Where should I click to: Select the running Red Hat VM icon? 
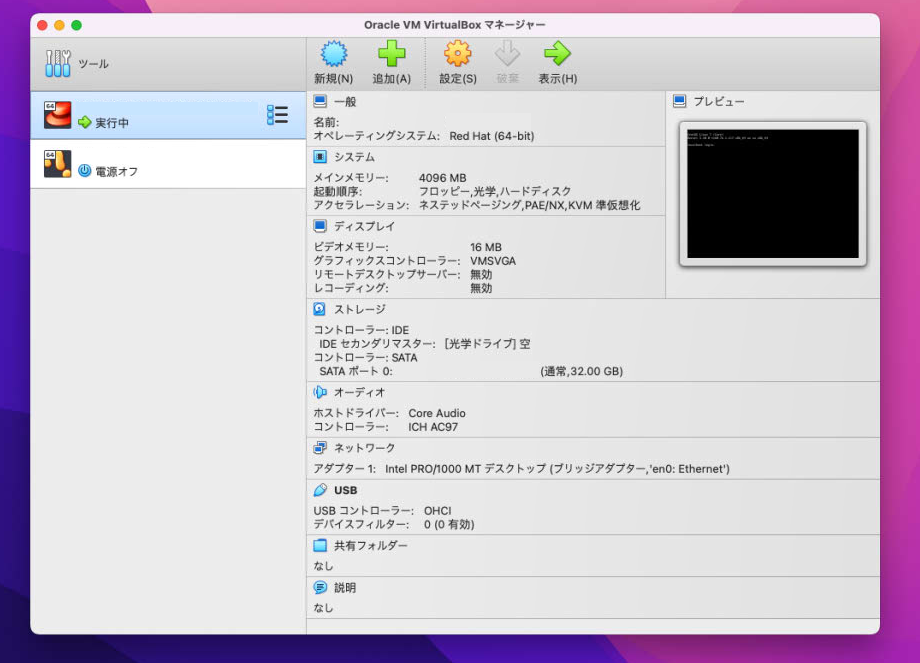[x=58, y=115]
